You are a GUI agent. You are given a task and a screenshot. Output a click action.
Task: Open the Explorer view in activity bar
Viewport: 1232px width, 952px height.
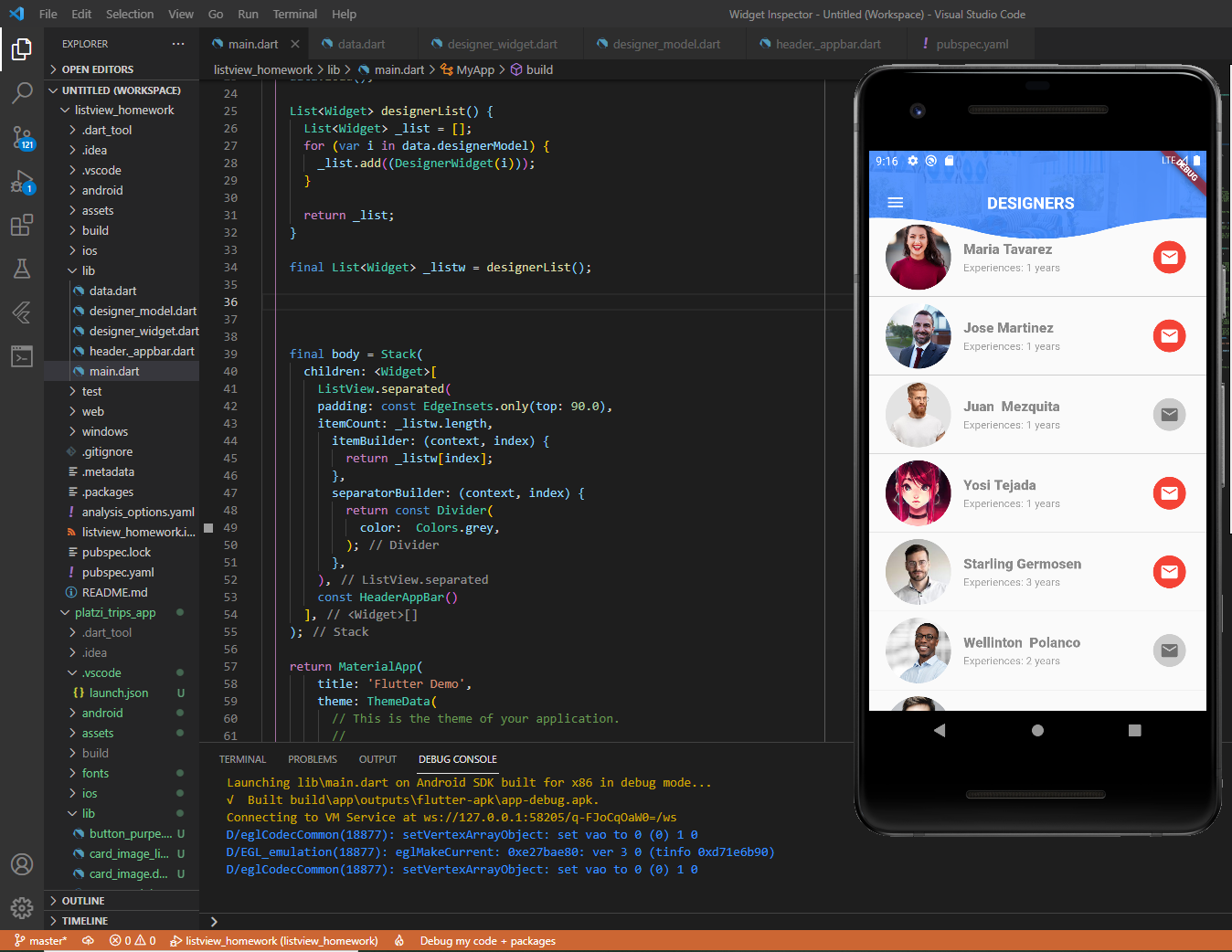(x=22, y=48)
